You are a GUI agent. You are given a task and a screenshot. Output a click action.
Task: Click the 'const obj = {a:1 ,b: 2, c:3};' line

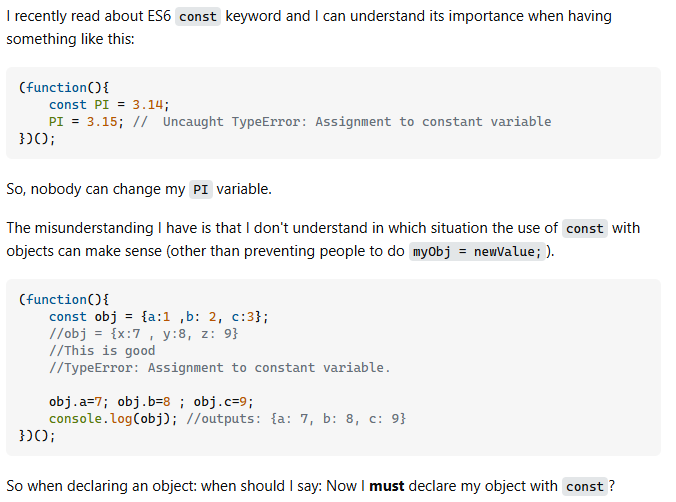(x=158, y=316)
